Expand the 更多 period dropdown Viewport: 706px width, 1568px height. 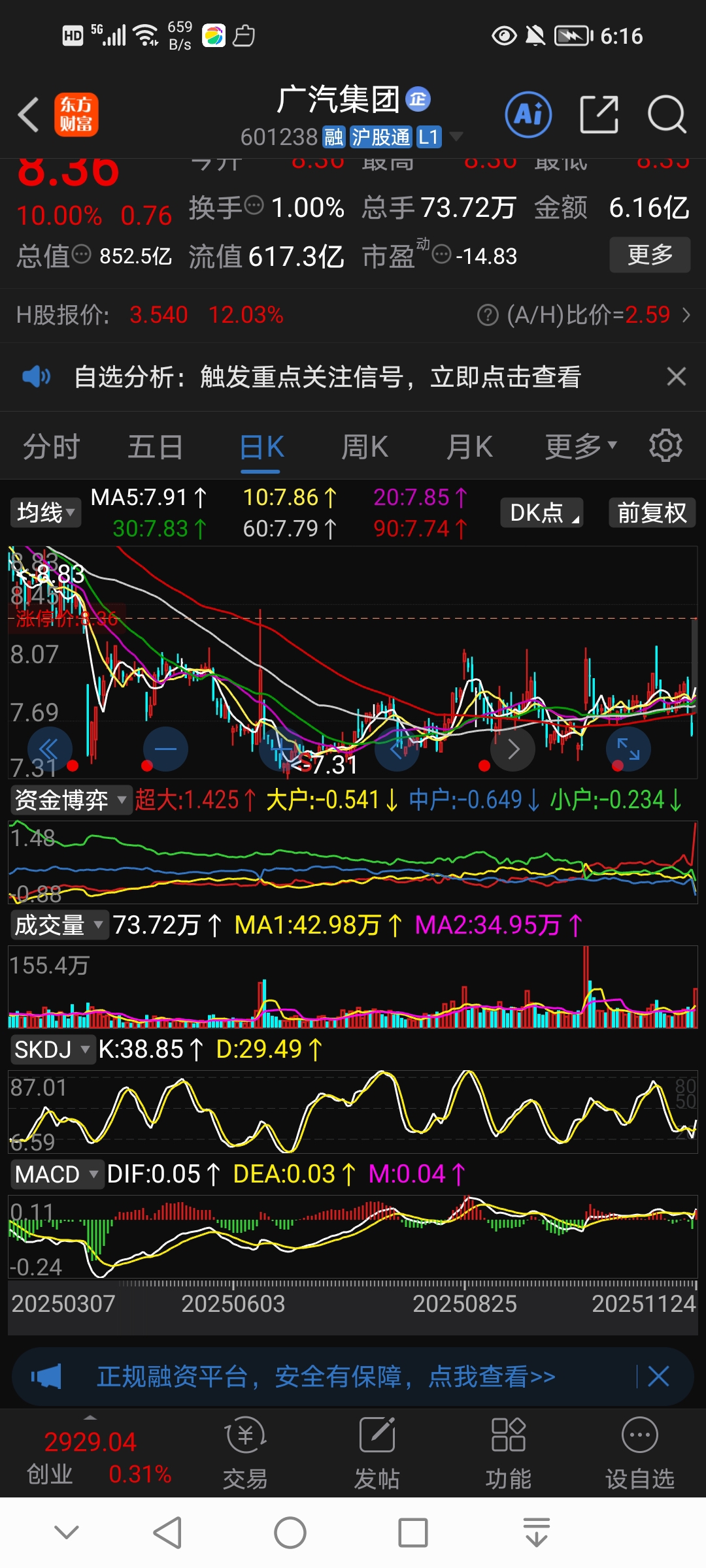(x=581, y=446)
